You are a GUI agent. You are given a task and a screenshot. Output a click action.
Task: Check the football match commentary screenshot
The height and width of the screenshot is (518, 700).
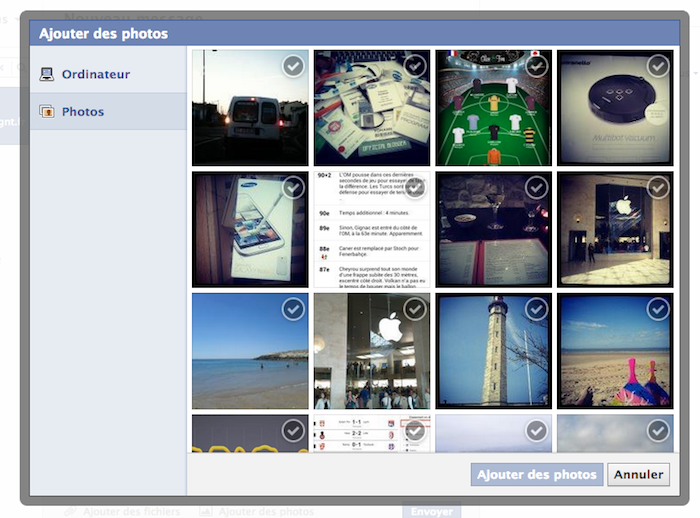coord(415,188)
